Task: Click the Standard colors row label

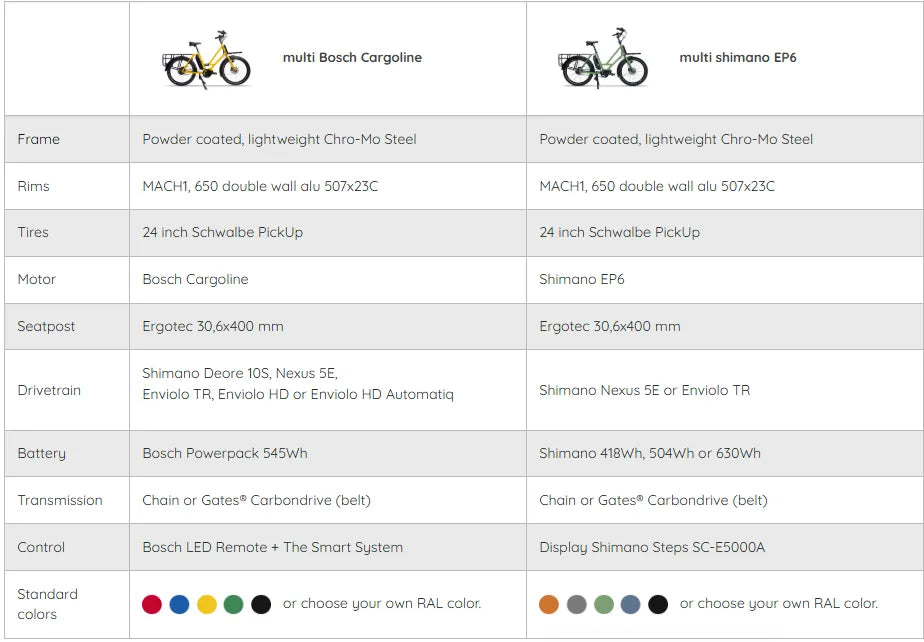Action: 47,604
